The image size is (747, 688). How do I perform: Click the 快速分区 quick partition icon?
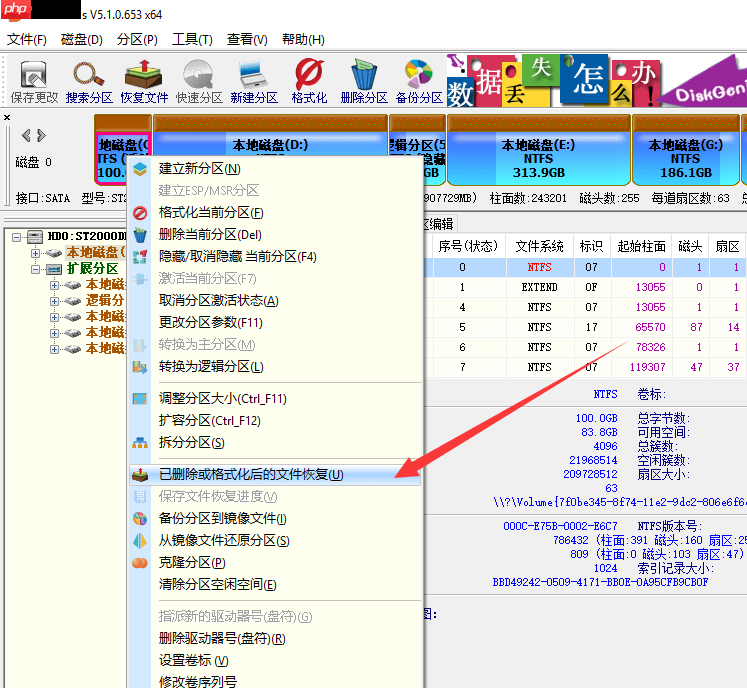coord(199,80)
